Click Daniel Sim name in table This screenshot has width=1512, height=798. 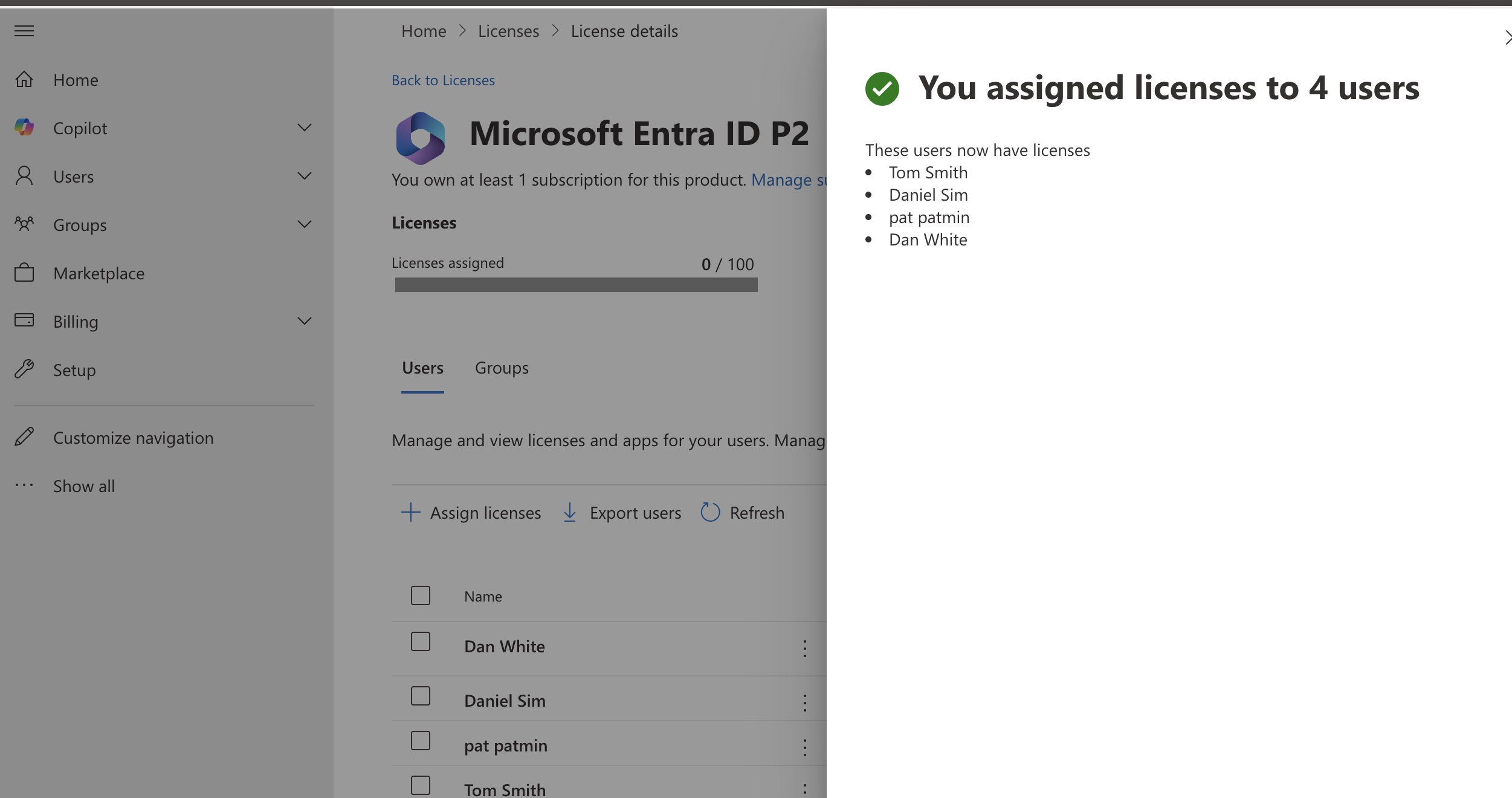[x=505, y=701]
